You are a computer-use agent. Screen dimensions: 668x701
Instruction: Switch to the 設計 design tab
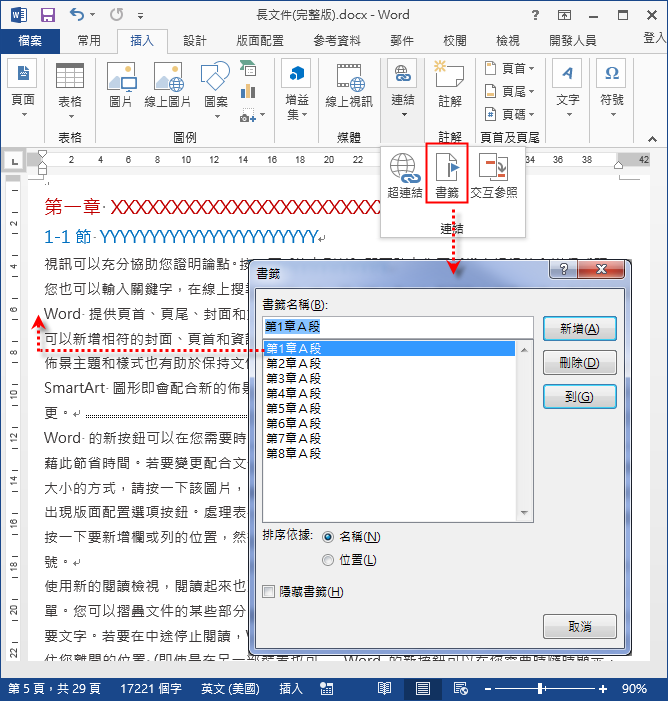[x=195, y=41]
